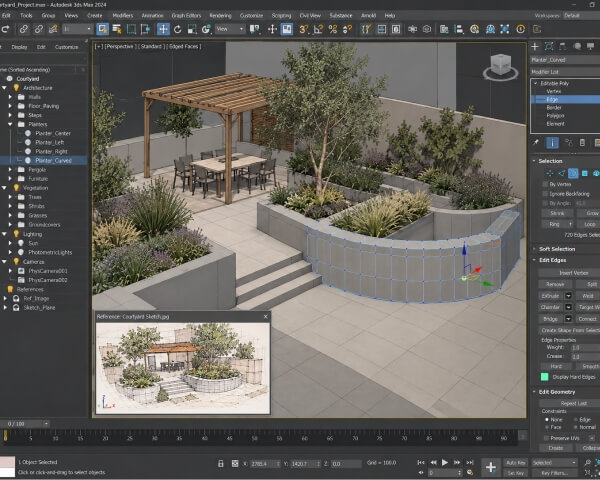Click the Polygon sub-object selection icon
Screen dimensions: 600x480
pos(585,173)
